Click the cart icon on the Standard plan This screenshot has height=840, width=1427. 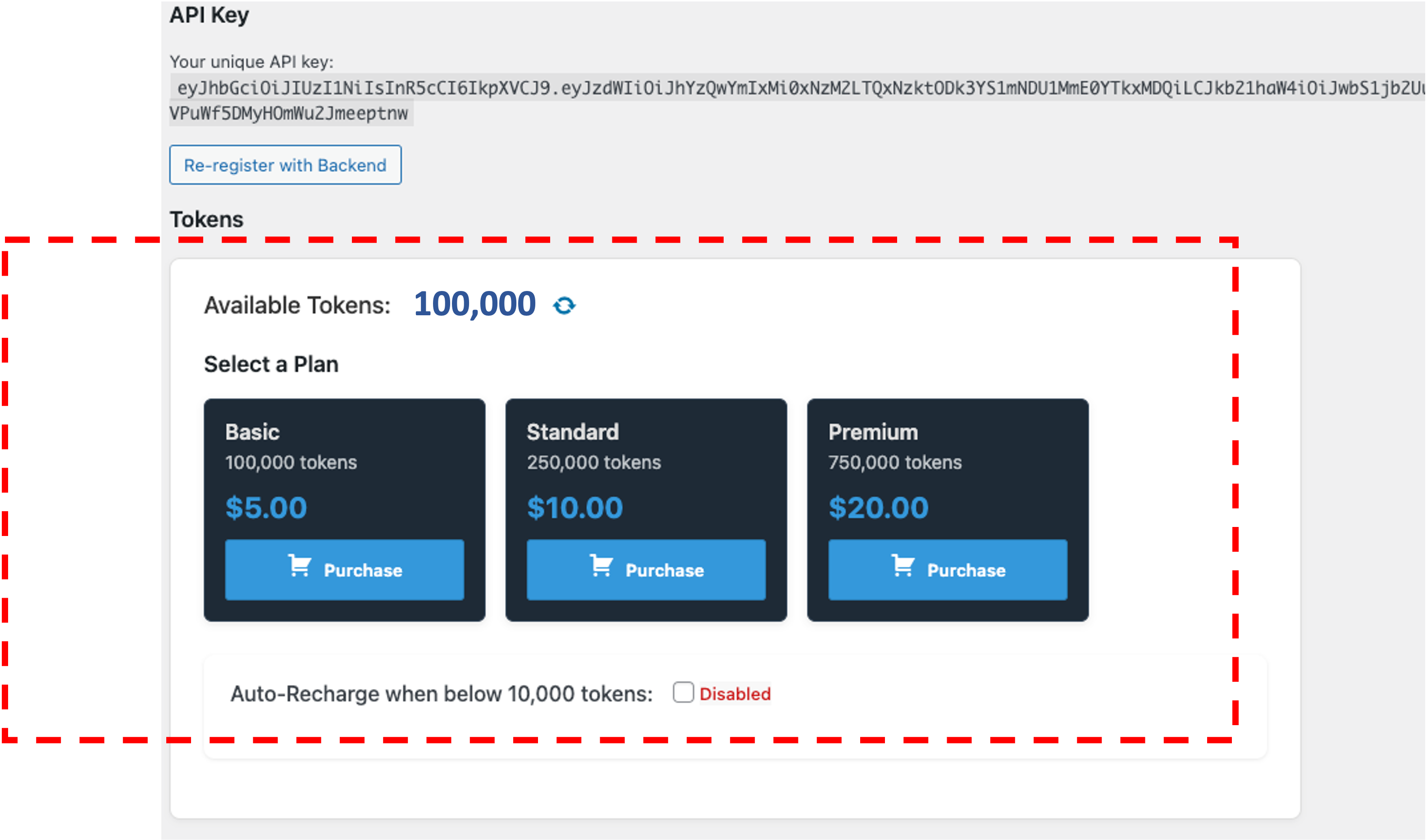tap(602, 565)
